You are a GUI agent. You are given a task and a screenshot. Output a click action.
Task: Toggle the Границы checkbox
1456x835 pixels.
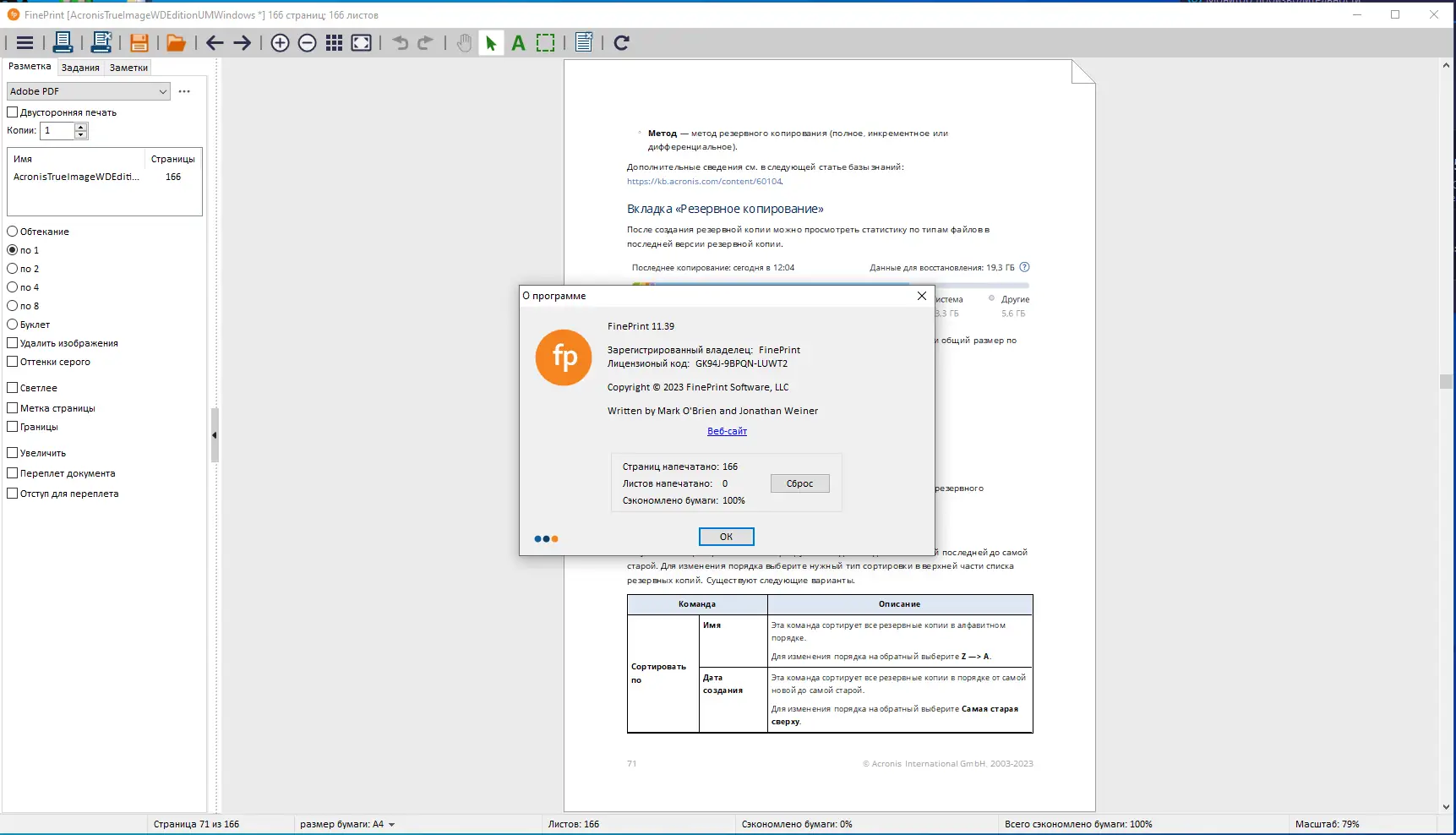click(13, 427)
